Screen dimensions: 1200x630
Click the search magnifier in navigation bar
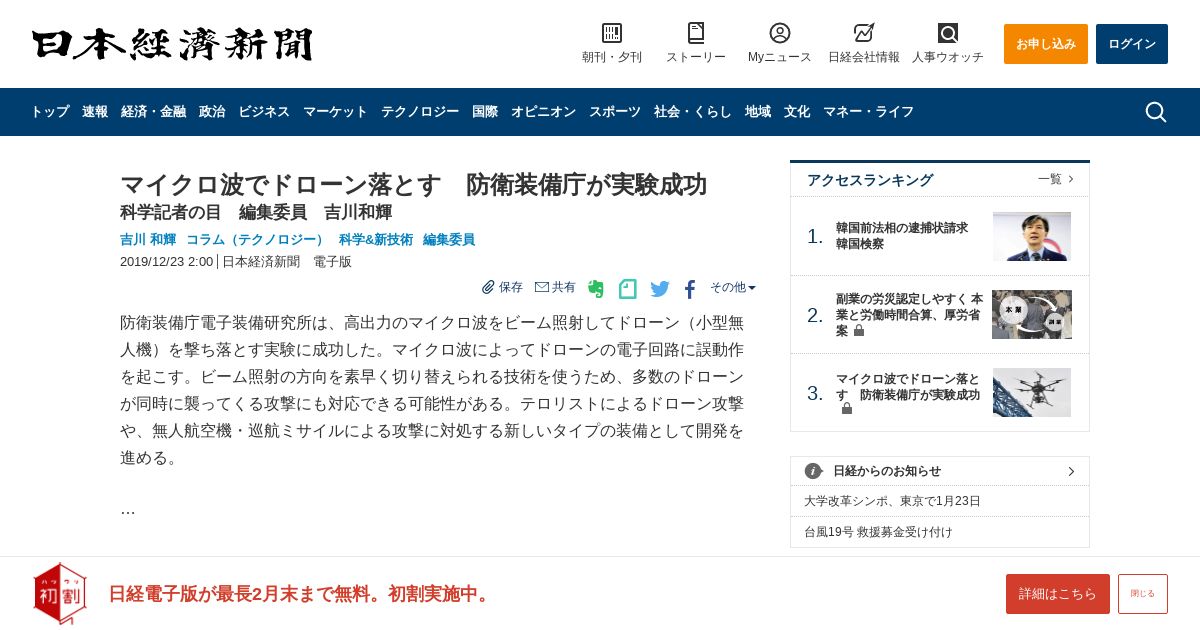(1156, 112)
